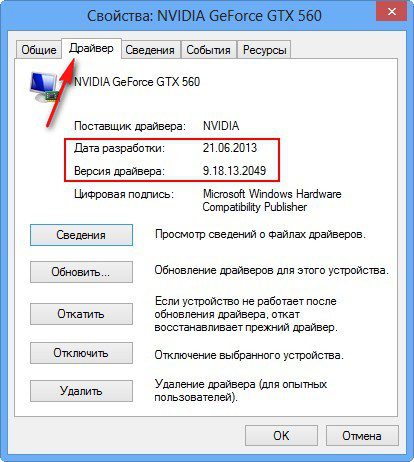414x462 pixels.
Task: Open the События tab
Action: pos(208,50)
